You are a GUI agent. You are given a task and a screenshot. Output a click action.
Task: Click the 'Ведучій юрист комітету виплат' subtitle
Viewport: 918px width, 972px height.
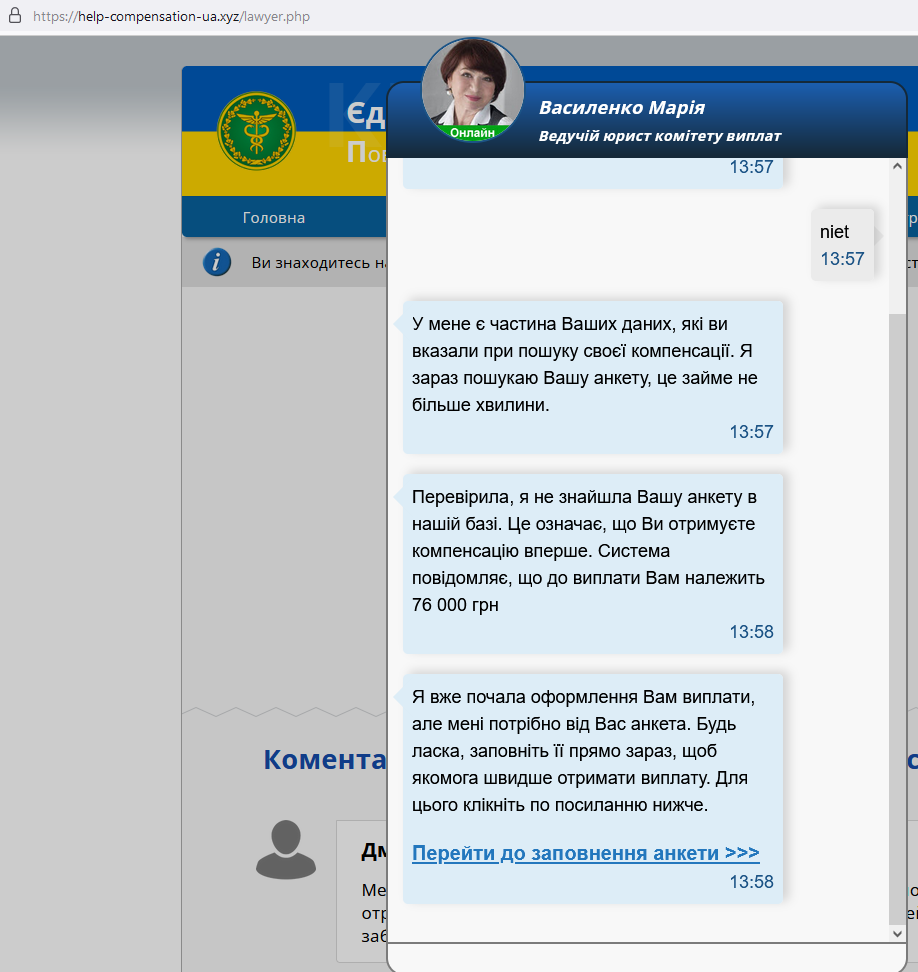660,136
